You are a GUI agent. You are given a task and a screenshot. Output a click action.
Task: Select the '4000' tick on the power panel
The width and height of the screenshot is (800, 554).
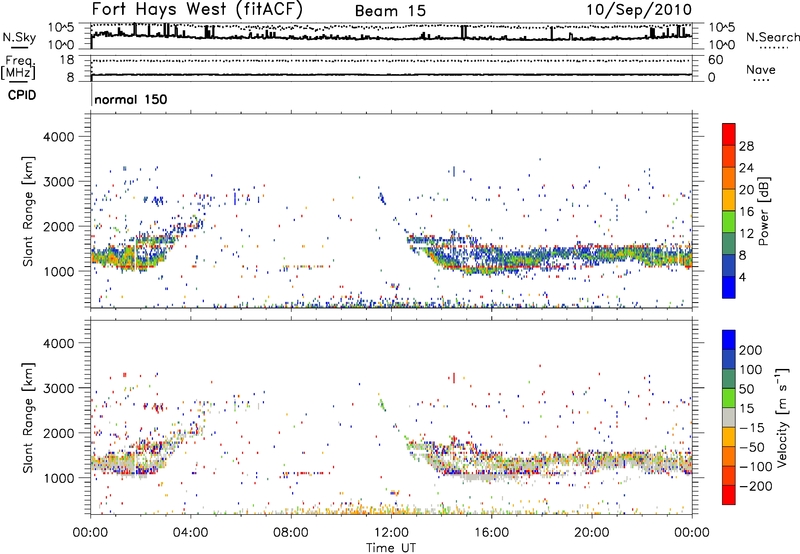coord(58,137)
